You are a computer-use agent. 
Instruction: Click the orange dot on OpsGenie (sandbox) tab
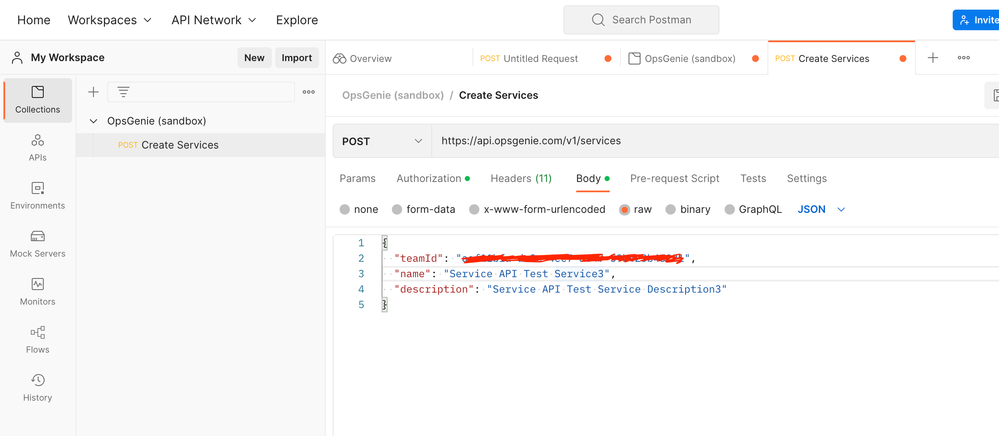(756, 59)
